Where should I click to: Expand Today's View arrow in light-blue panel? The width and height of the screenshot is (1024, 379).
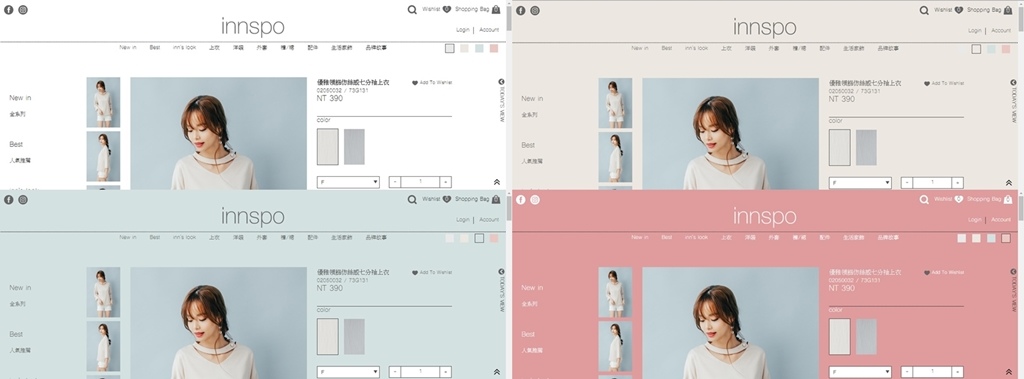[502, 271]
